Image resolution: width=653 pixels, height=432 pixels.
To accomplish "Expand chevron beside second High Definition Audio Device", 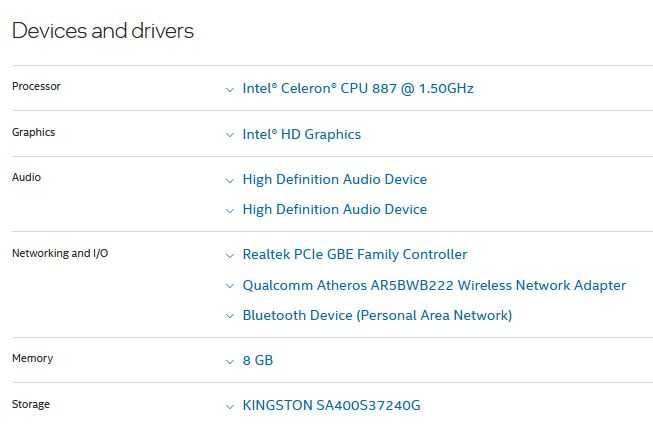I will (x=229, y=211).
